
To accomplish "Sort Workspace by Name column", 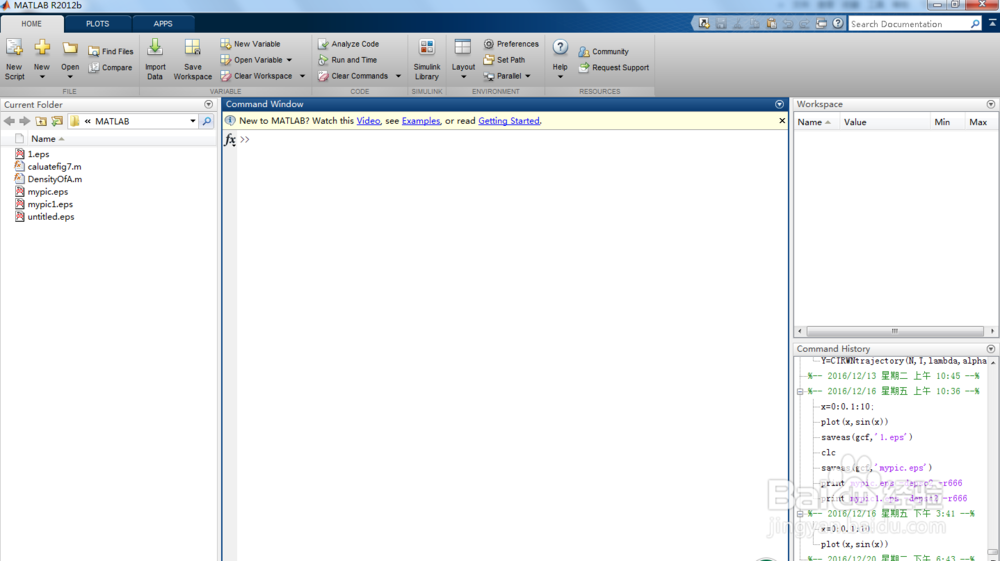I will click(x=814, y=122).
